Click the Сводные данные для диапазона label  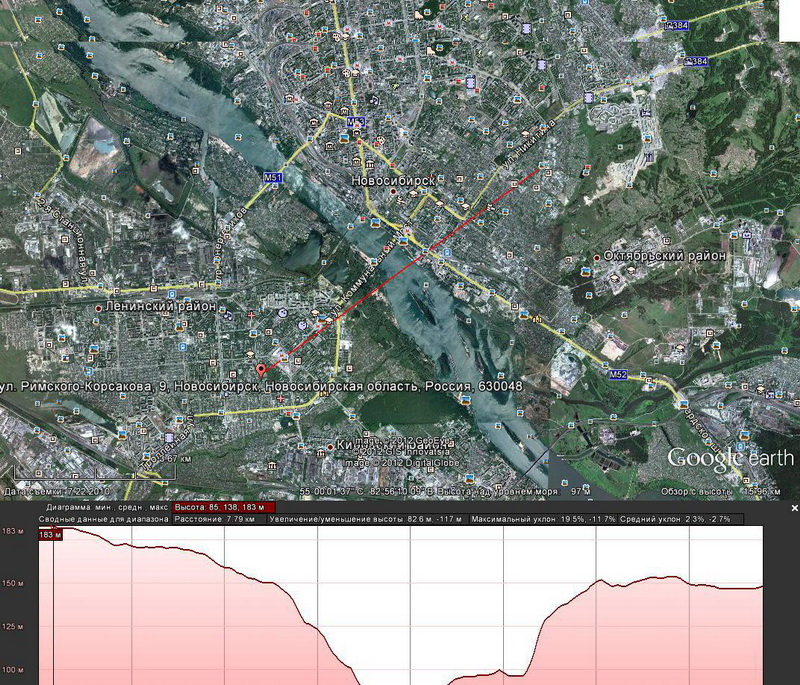click(104, 519)
